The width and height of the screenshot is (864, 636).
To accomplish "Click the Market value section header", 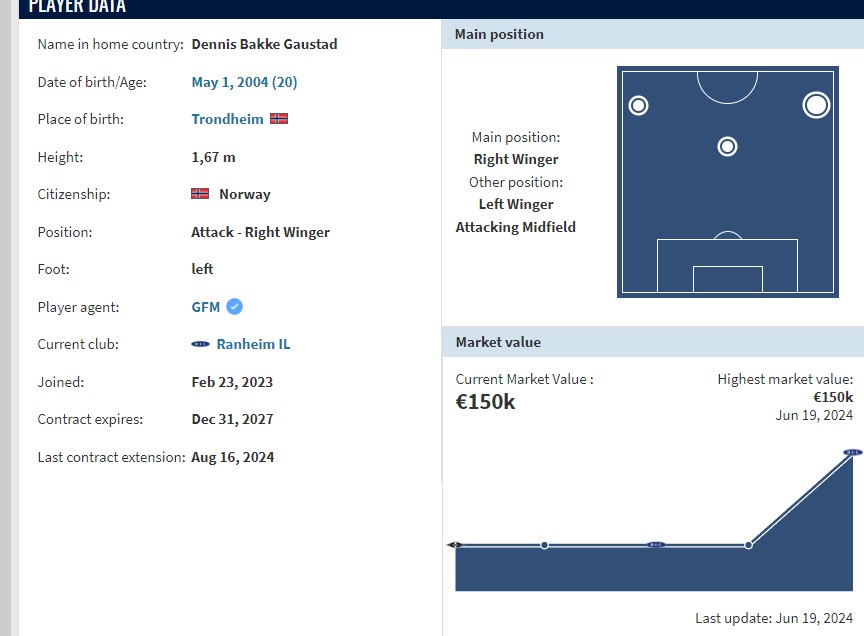I will click(498, 342).
